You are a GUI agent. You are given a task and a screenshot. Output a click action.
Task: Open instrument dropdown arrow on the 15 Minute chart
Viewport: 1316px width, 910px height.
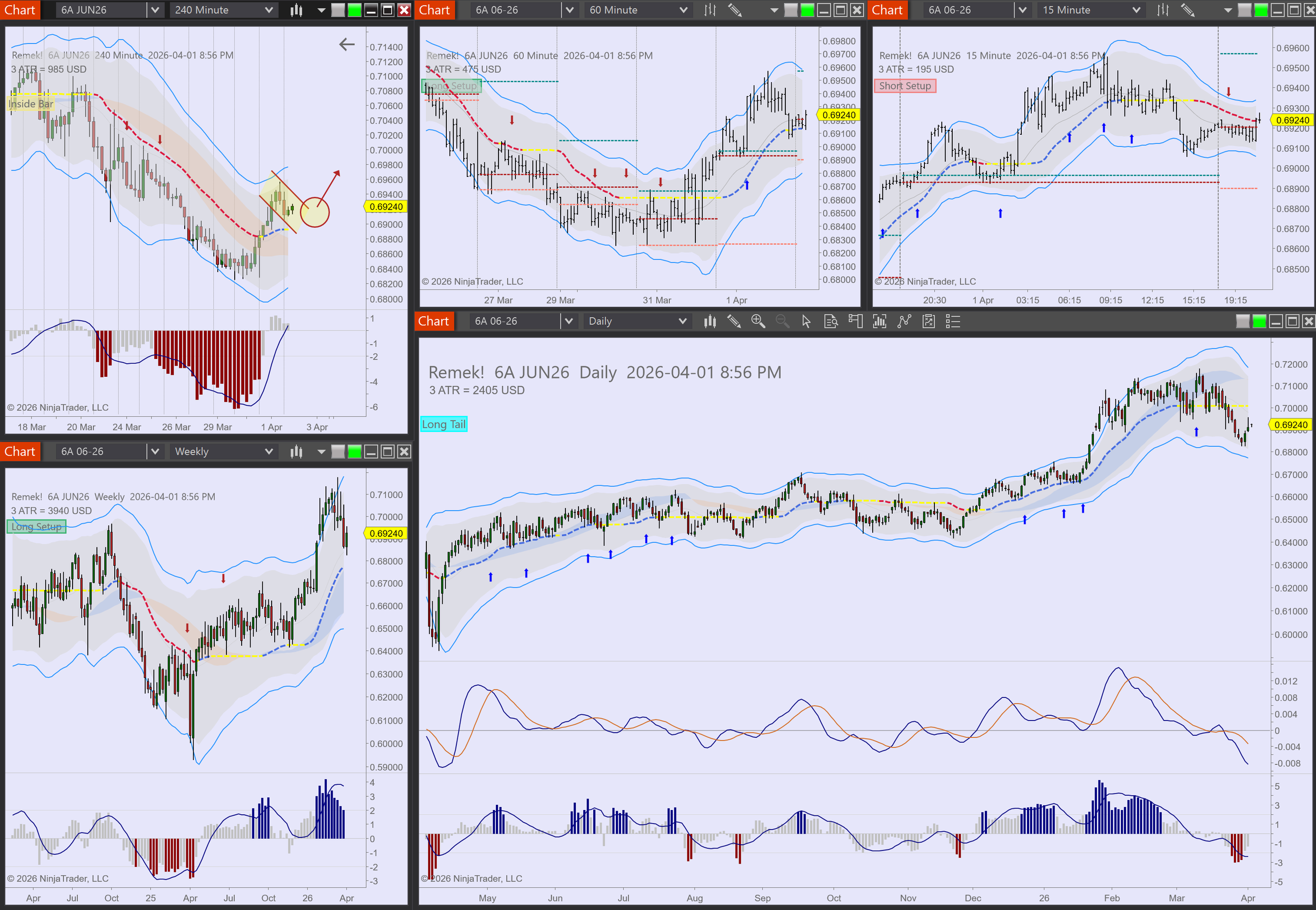point(1022,11)
